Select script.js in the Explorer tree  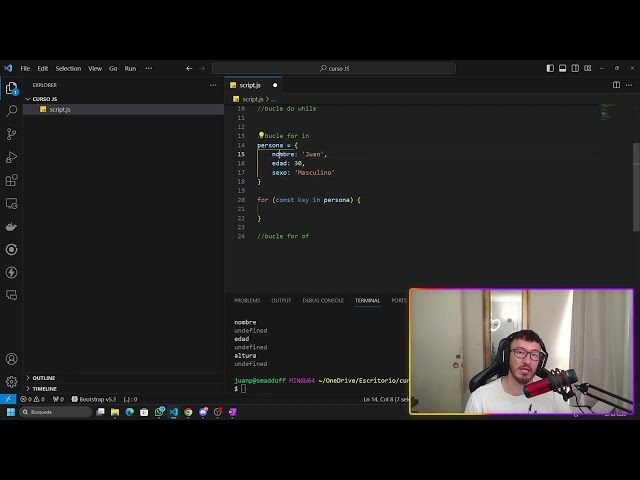123,109
